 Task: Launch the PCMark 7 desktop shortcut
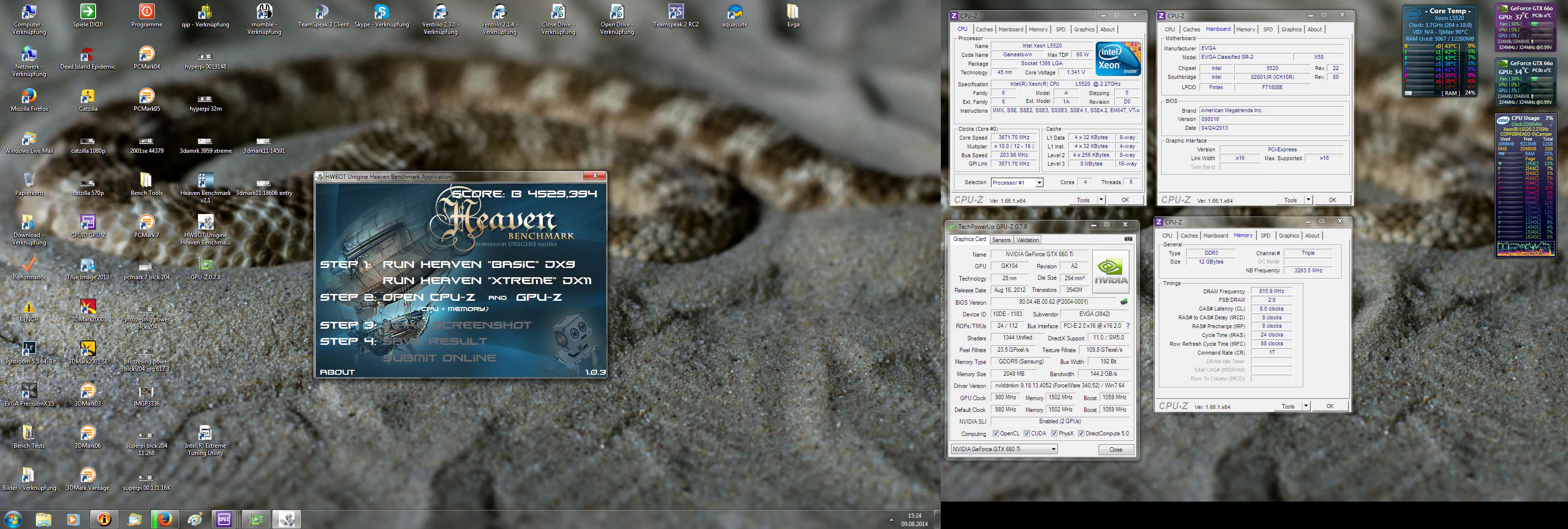tap(147, 226)
